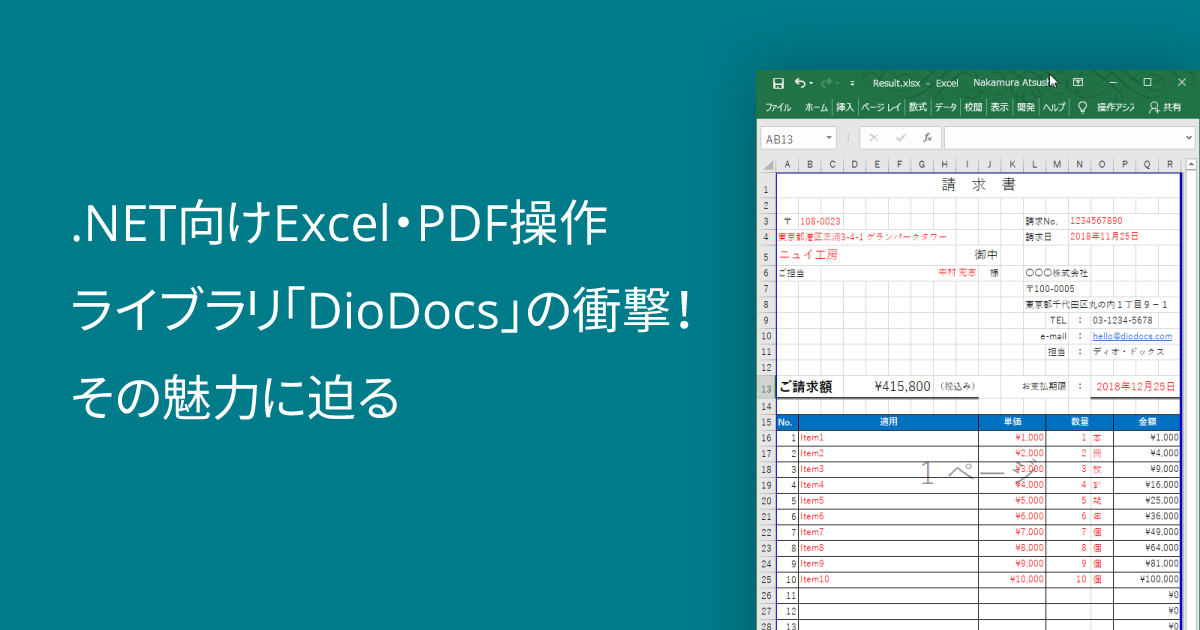Click the formula bar cancel X icon
1200x630 pixels.
coord(873,138)
